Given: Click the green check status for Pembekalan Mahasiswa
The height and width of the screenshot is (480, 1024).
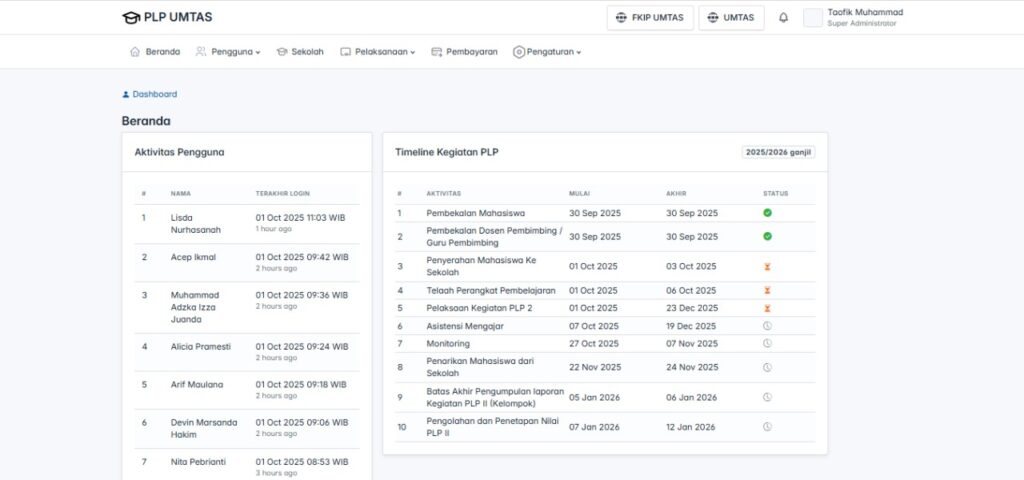Looking at the screenshot, I should click(767, 213).
